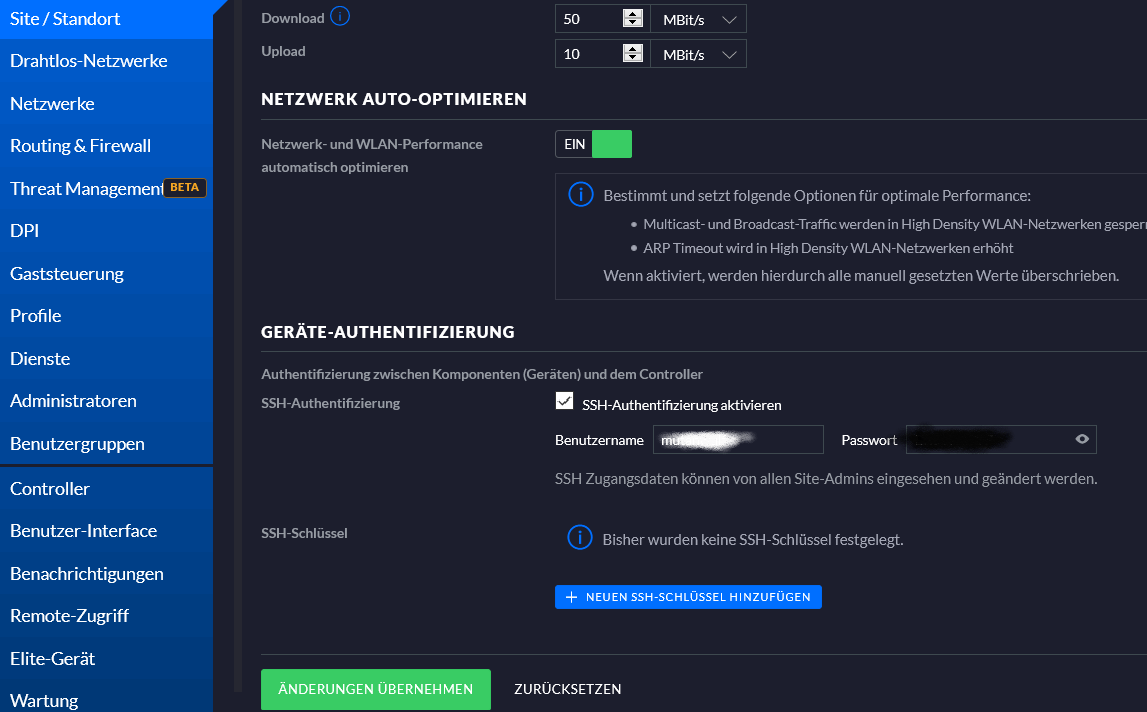This screenshot has width=1147, height=712.
Task: Select Administratoren in the sidebar
Action: pyautogui.click(x=73, y=401)
